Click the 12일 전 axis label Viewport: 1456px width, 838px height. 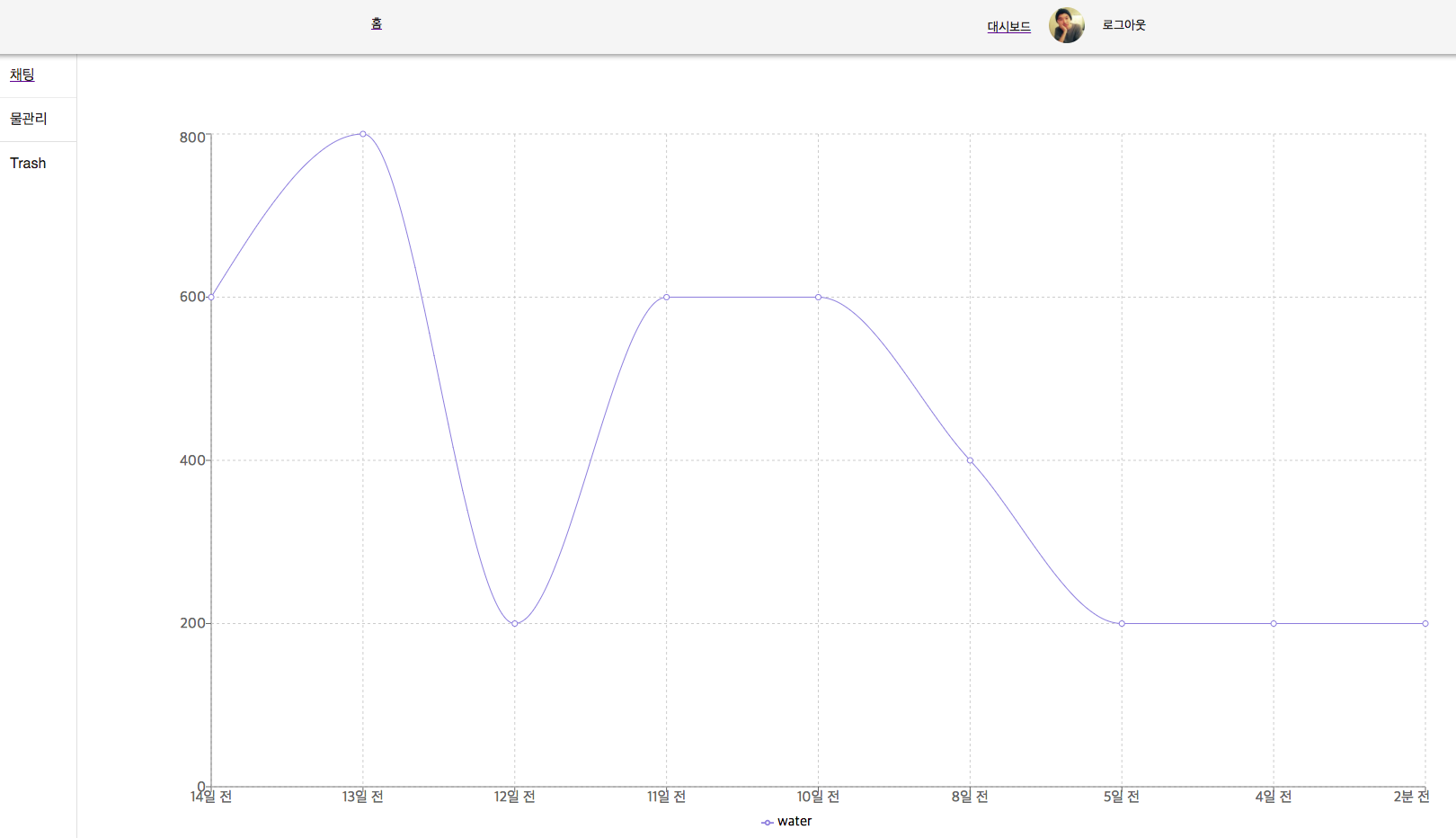click(x=515, y=797)
